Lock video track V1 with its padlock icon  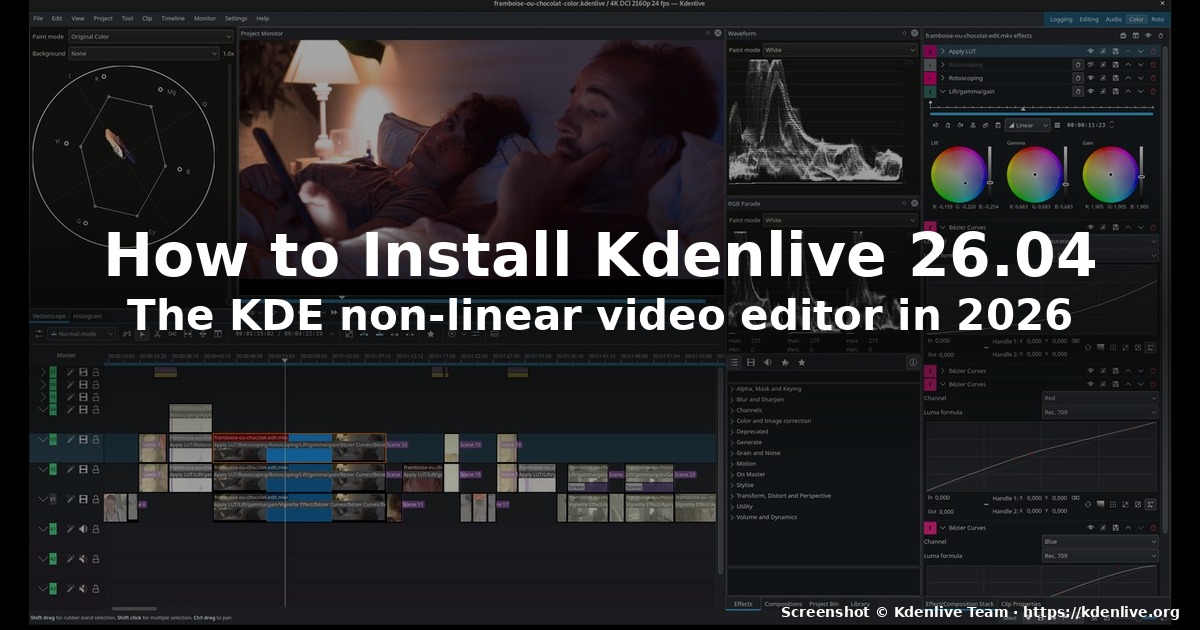tap(96, 499)
